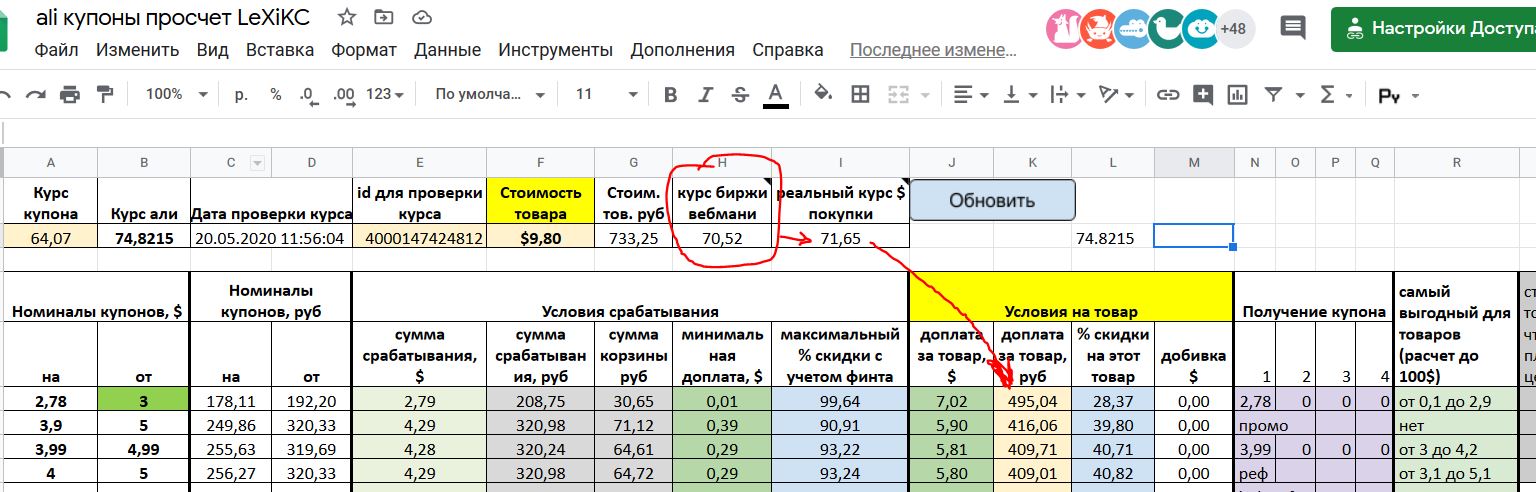Click the Настройки Доступа share button
The width and height of the screenshot is (1536, 492).
coord(1434,28)
